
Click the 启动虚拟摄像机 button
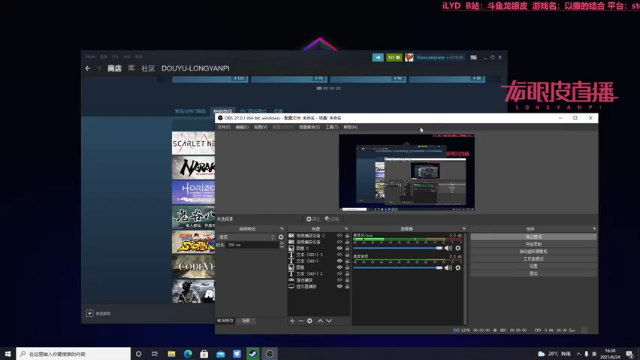click(533, 251)
